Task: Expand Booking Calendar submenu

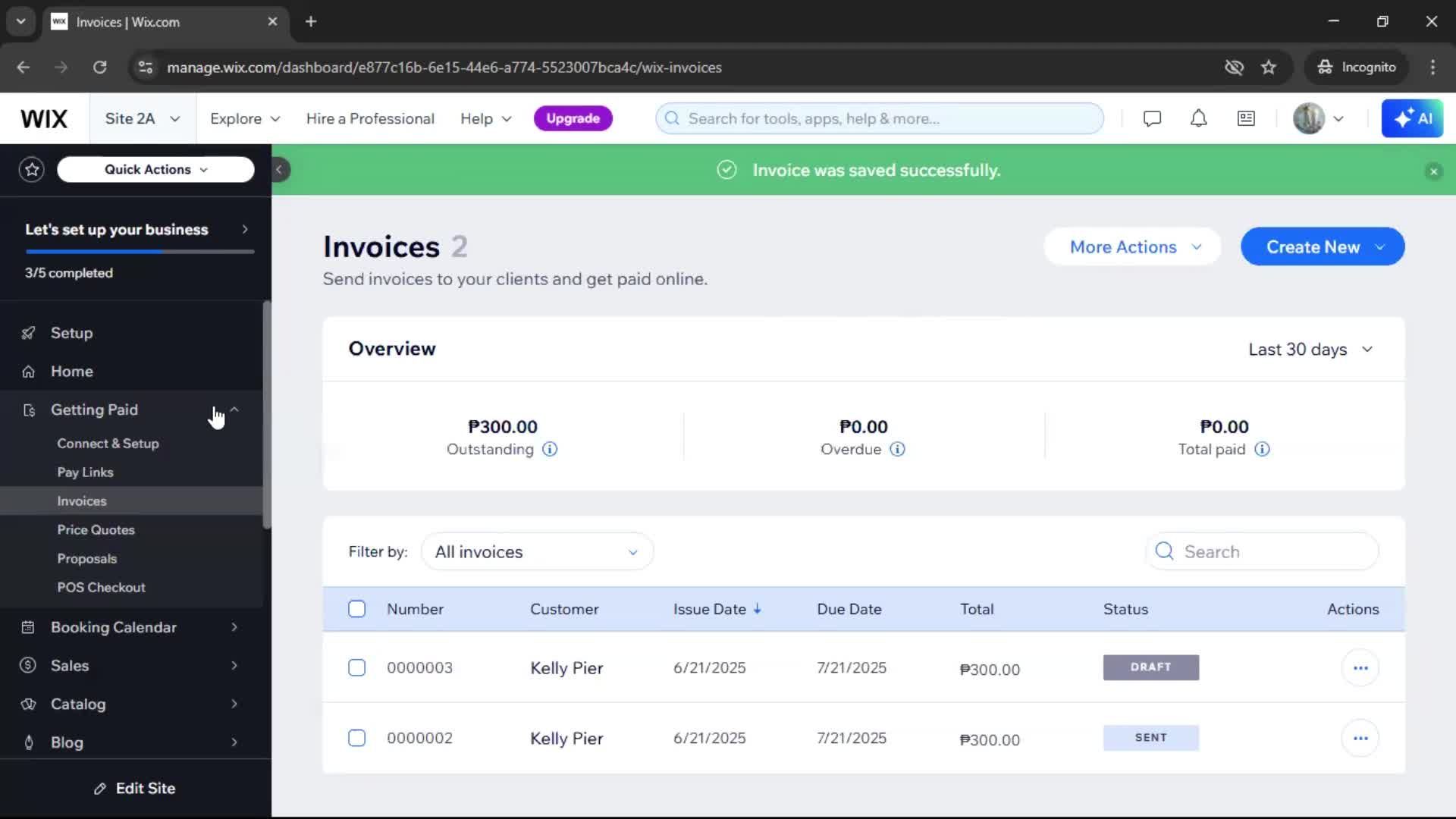Action: (x=234, y=628)
